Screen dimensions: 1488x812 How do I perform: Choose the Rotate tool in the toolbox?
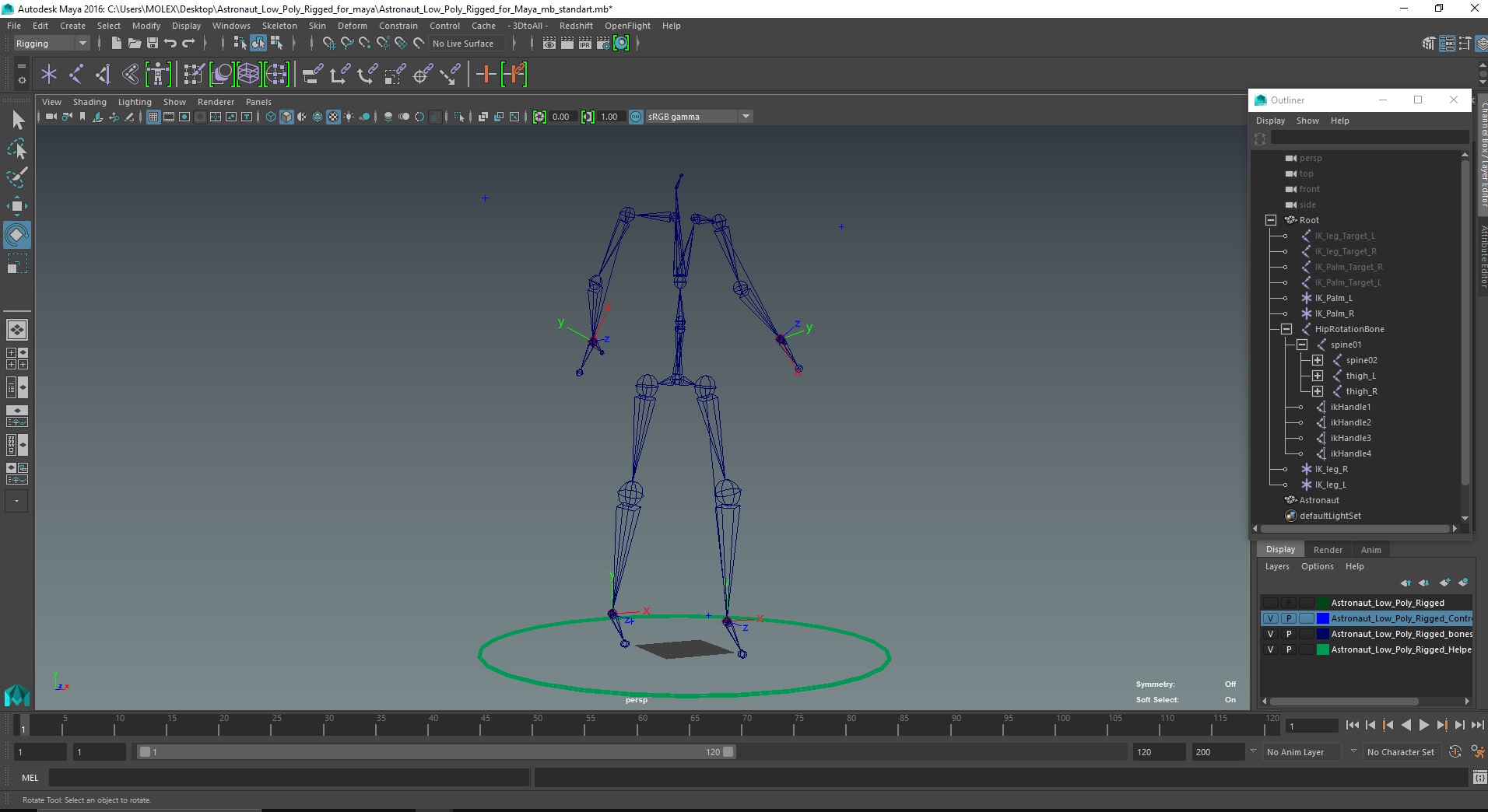click(17, 234)
